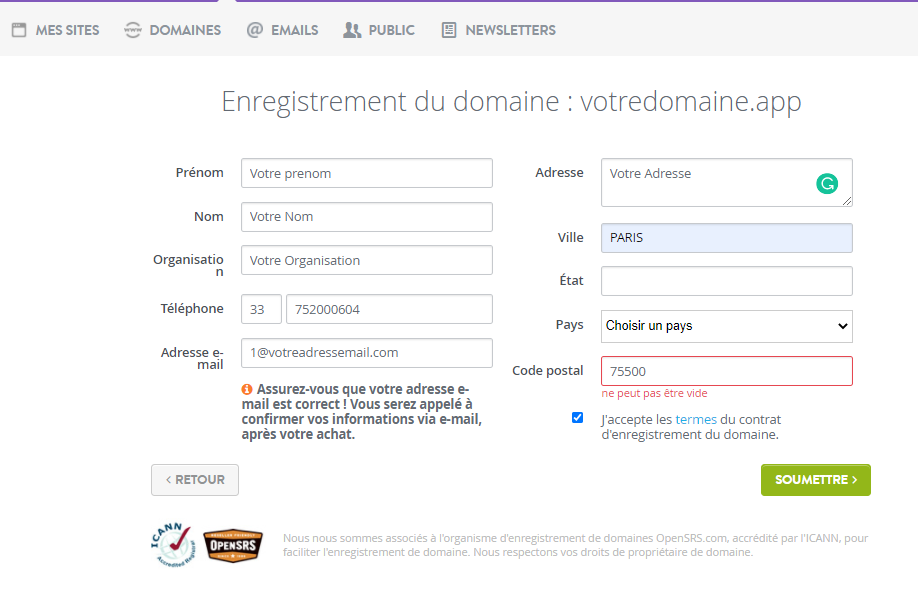Click the Code postal field 75500

(727, 371)
